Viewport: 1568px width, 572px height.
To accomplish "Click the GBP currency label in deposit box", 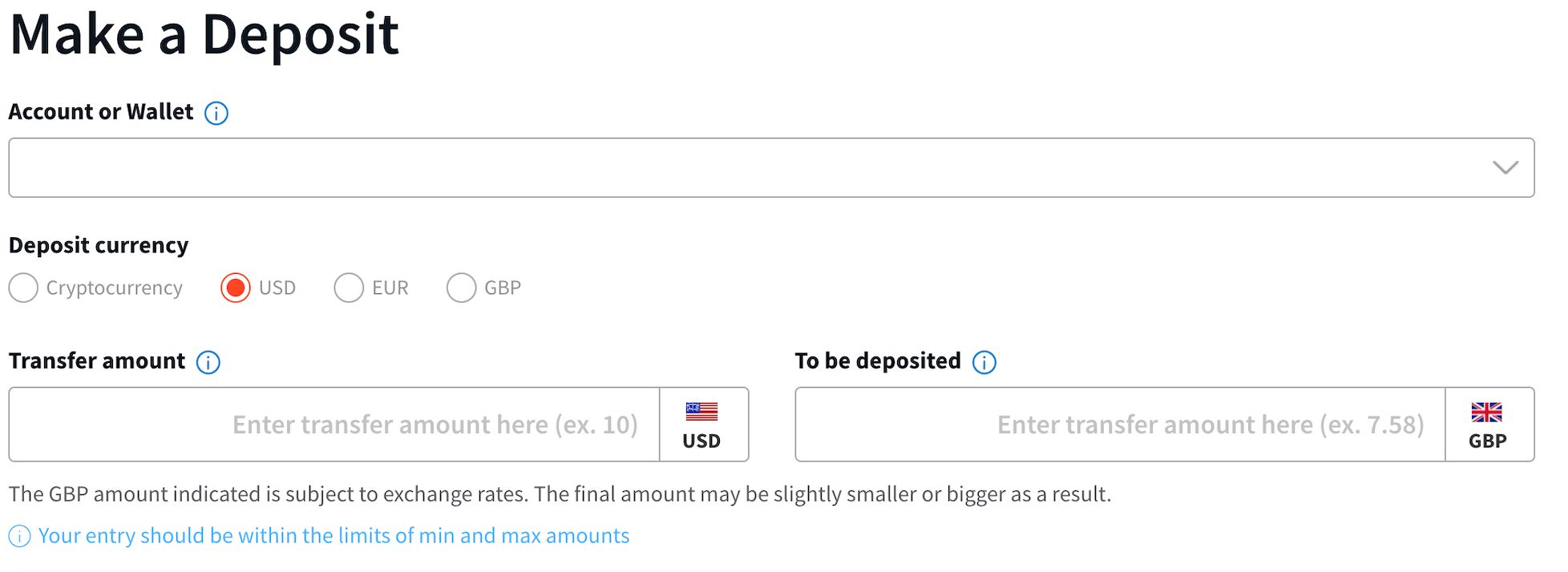I will (x=1488, y=441).
